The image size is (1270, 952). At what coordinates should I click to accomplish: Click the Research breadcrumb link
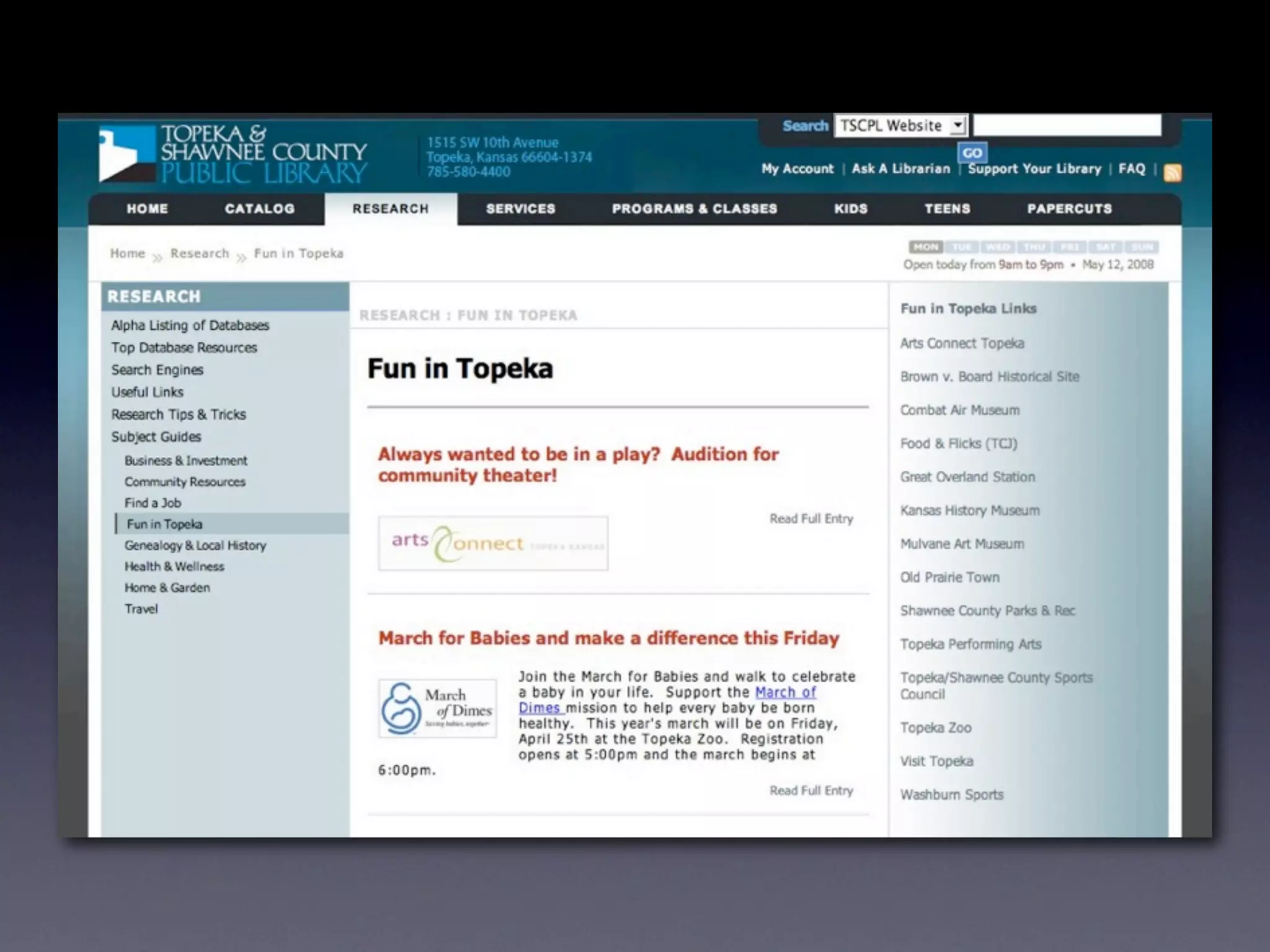[x=200, y=253]
